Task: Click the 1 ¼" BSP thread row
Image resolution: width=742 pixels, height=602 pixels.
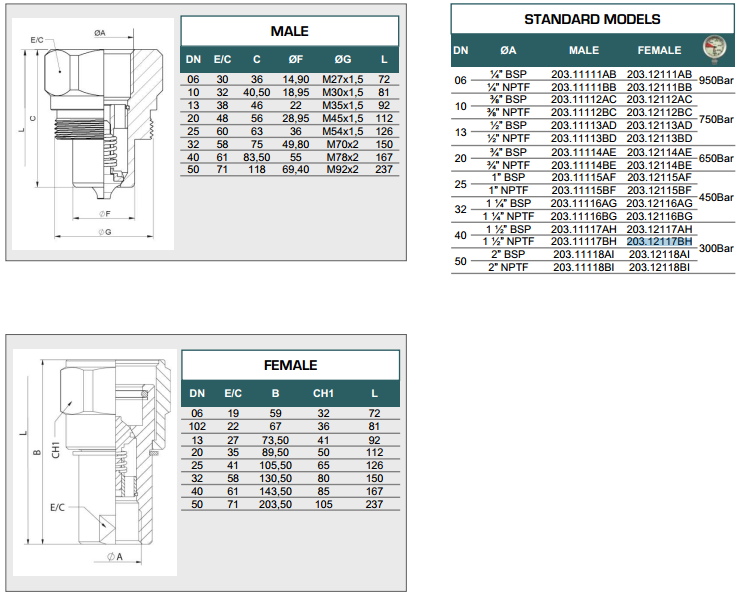Action: coord(508,203)
